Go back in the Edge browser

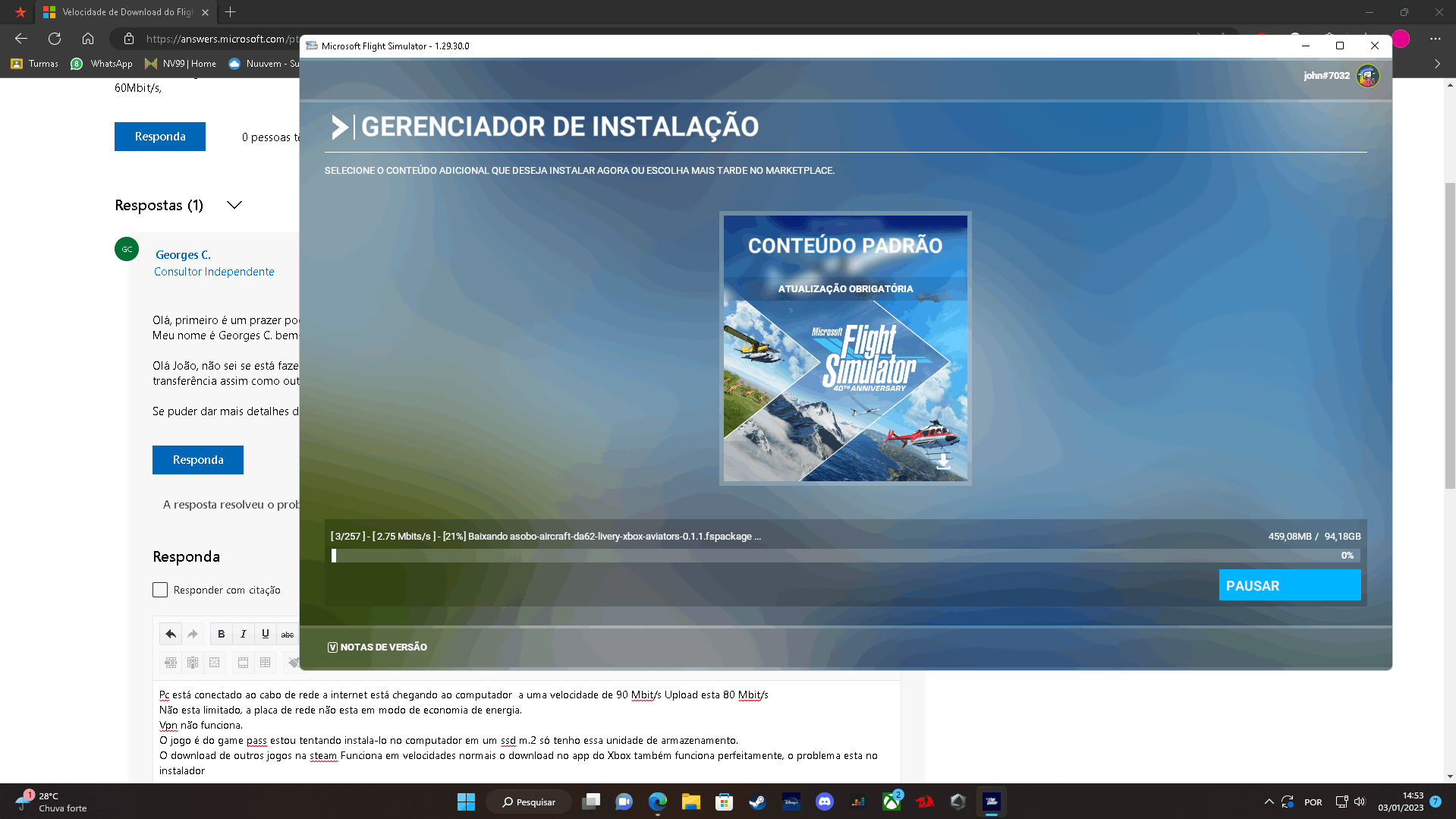21,39
